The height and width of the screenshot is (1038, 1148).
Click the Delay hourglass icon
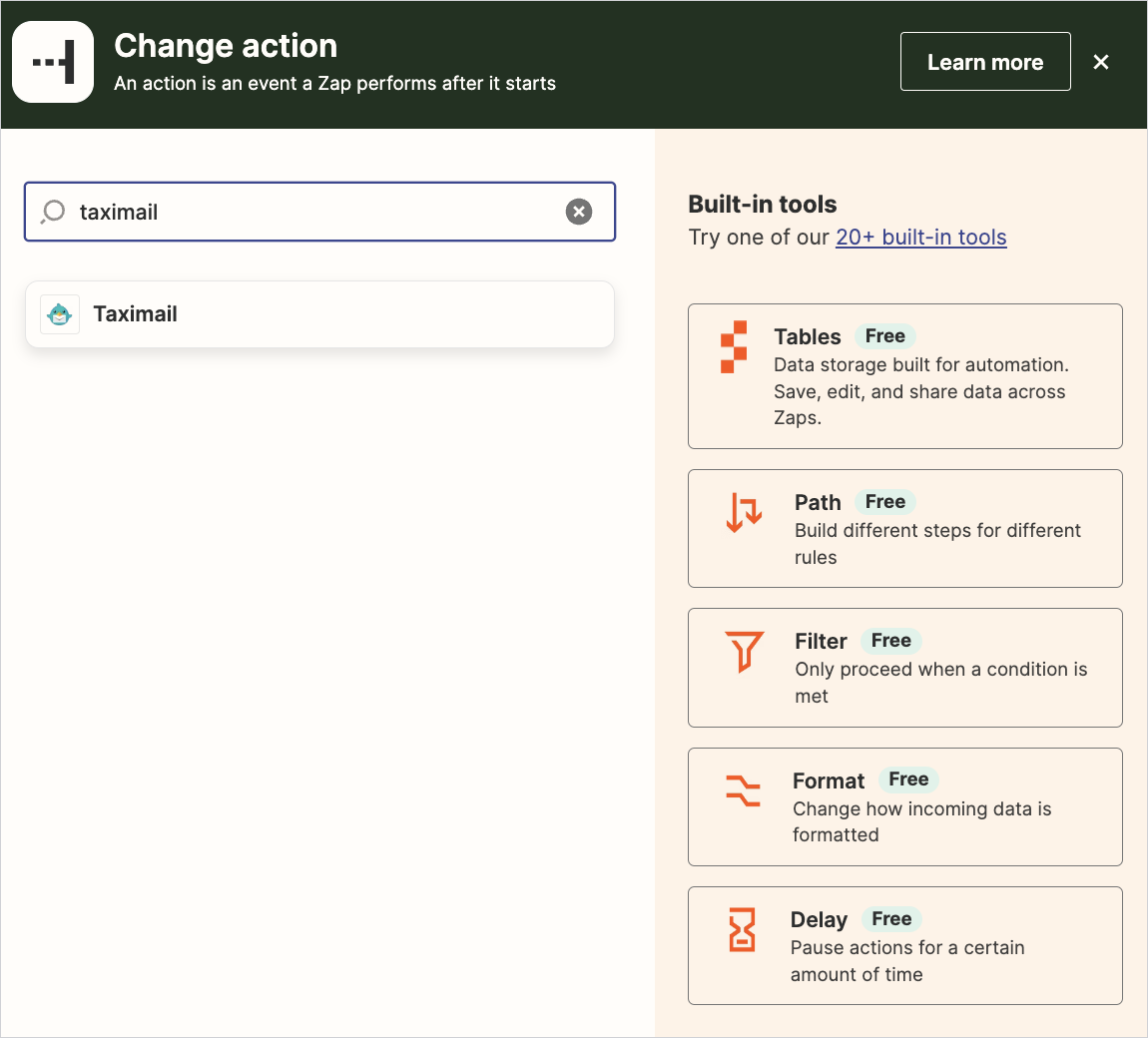742,930
